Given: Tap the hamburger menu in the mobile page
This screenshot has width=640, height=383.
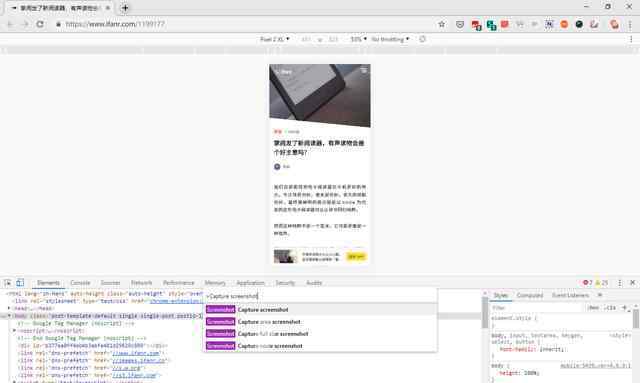Looking at the screenshot, I should 364,71.
